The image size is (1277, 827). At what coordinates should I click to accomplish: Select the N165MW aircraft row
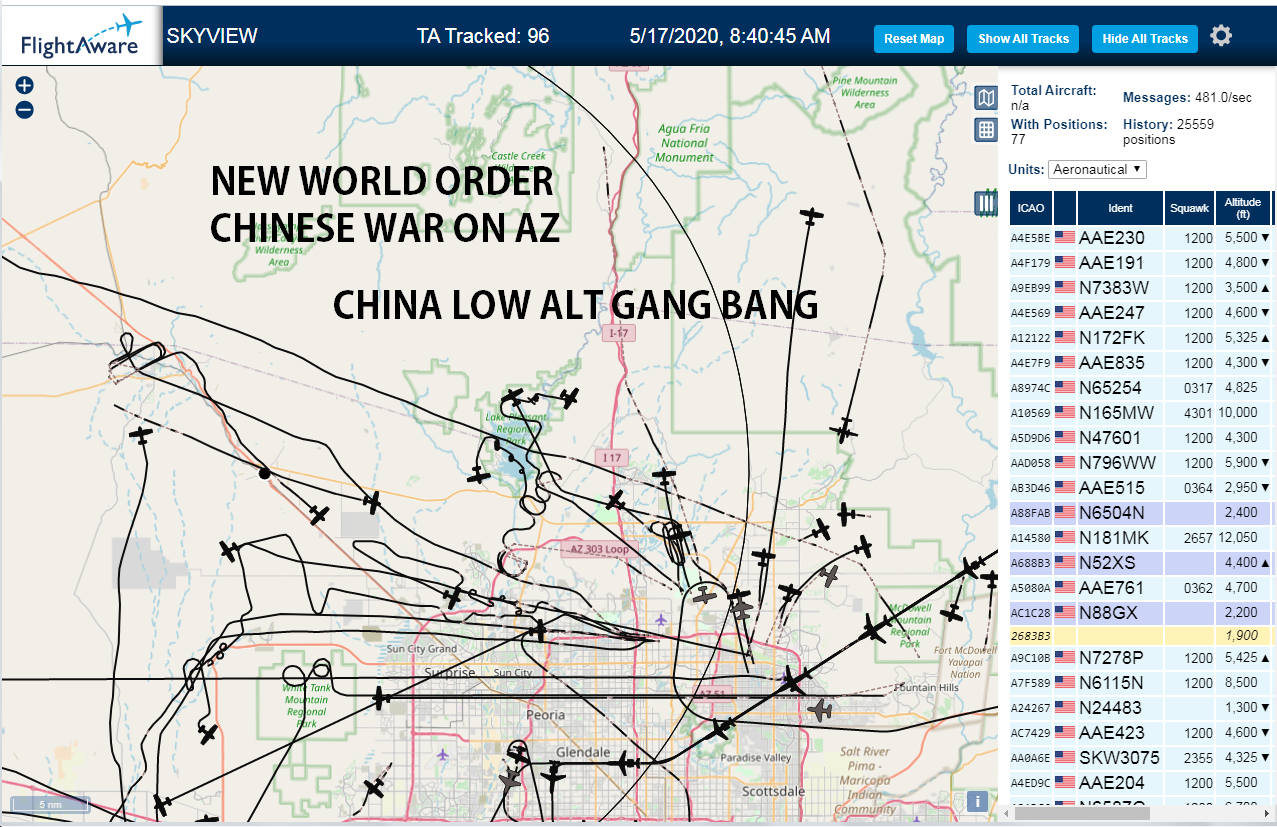point(1141,413)
